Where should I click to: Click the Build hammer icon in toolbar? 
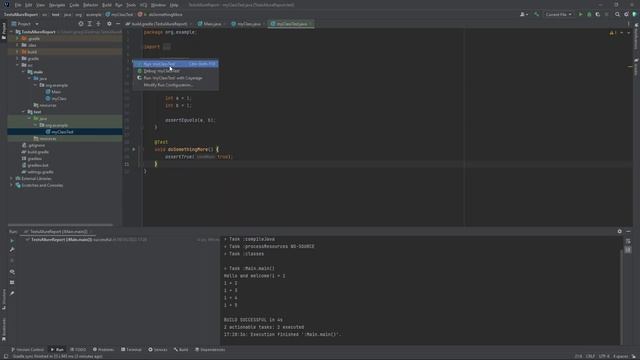(x=536, y=14)
